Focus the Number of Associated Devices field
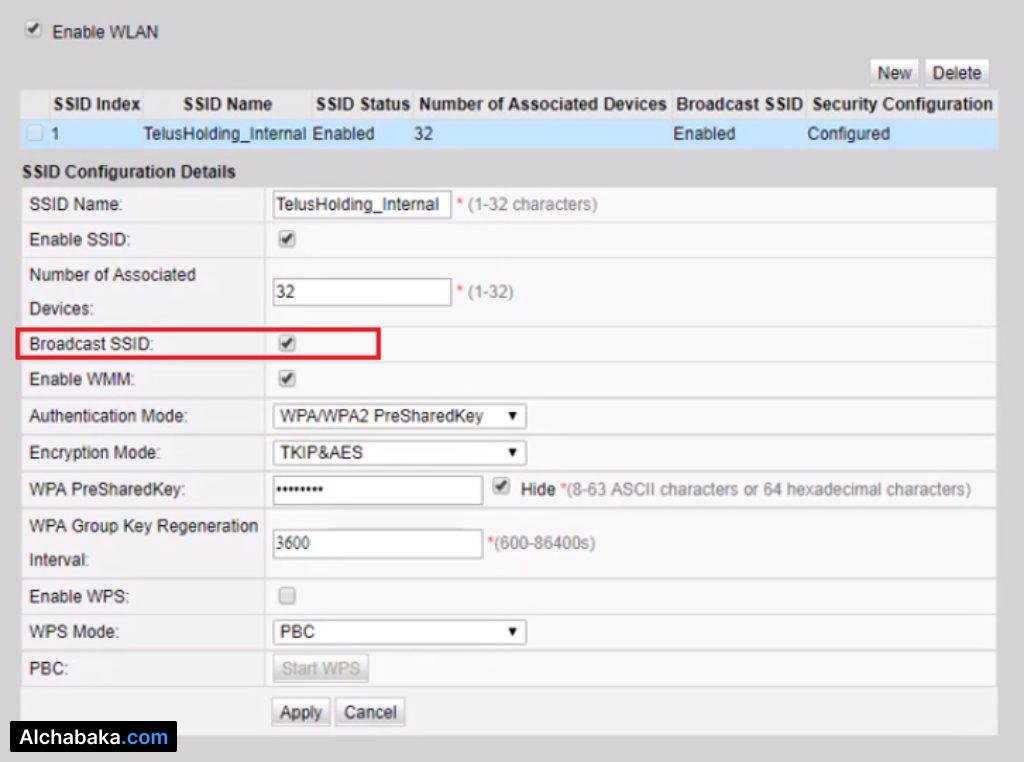Screen dimensions: 1024x762 [x=361, y=292]
